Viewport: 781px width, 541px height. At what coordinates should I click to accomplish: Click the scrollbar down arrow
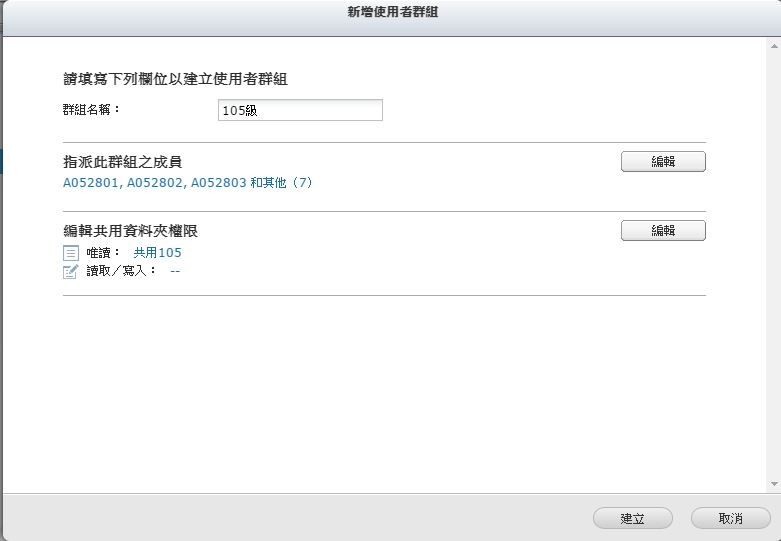pyautogui.click(x=774, y=484)
